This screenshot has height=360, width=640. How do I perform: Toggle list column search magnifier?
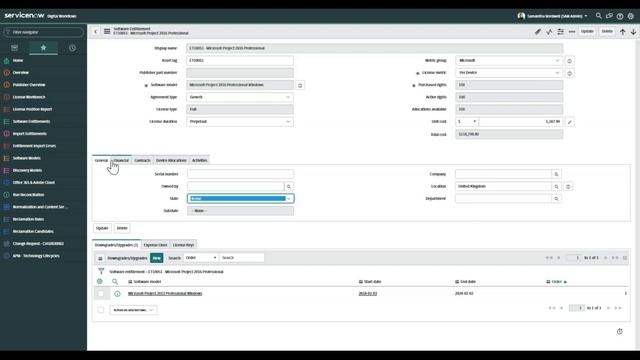click(115, 281)
